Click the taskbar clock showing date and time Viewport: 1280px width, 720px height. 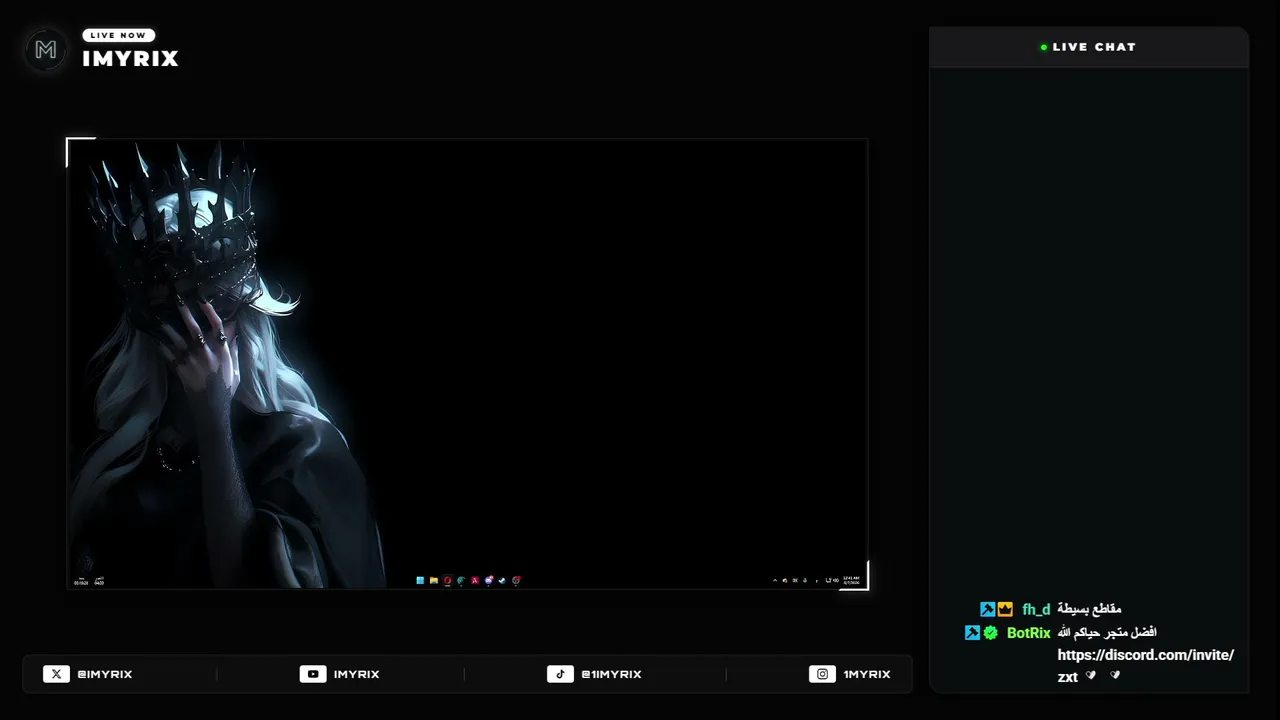point(851,580)
